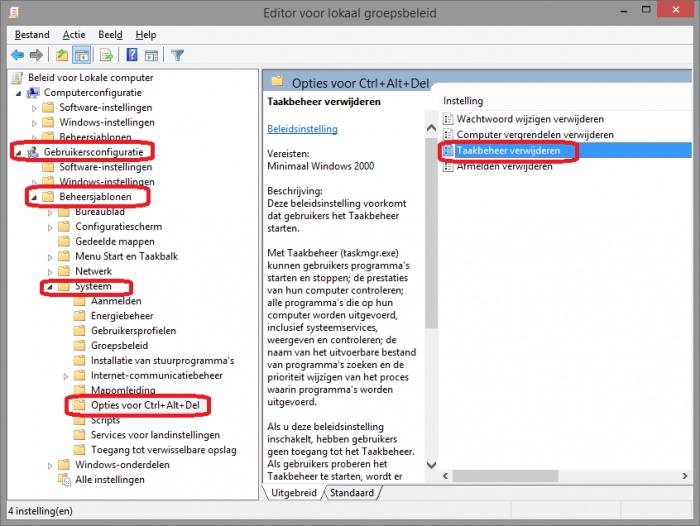This screenshot has width=700, height=526.
Task: Click the Alle instellingen icon
Action: pos(64,480)
